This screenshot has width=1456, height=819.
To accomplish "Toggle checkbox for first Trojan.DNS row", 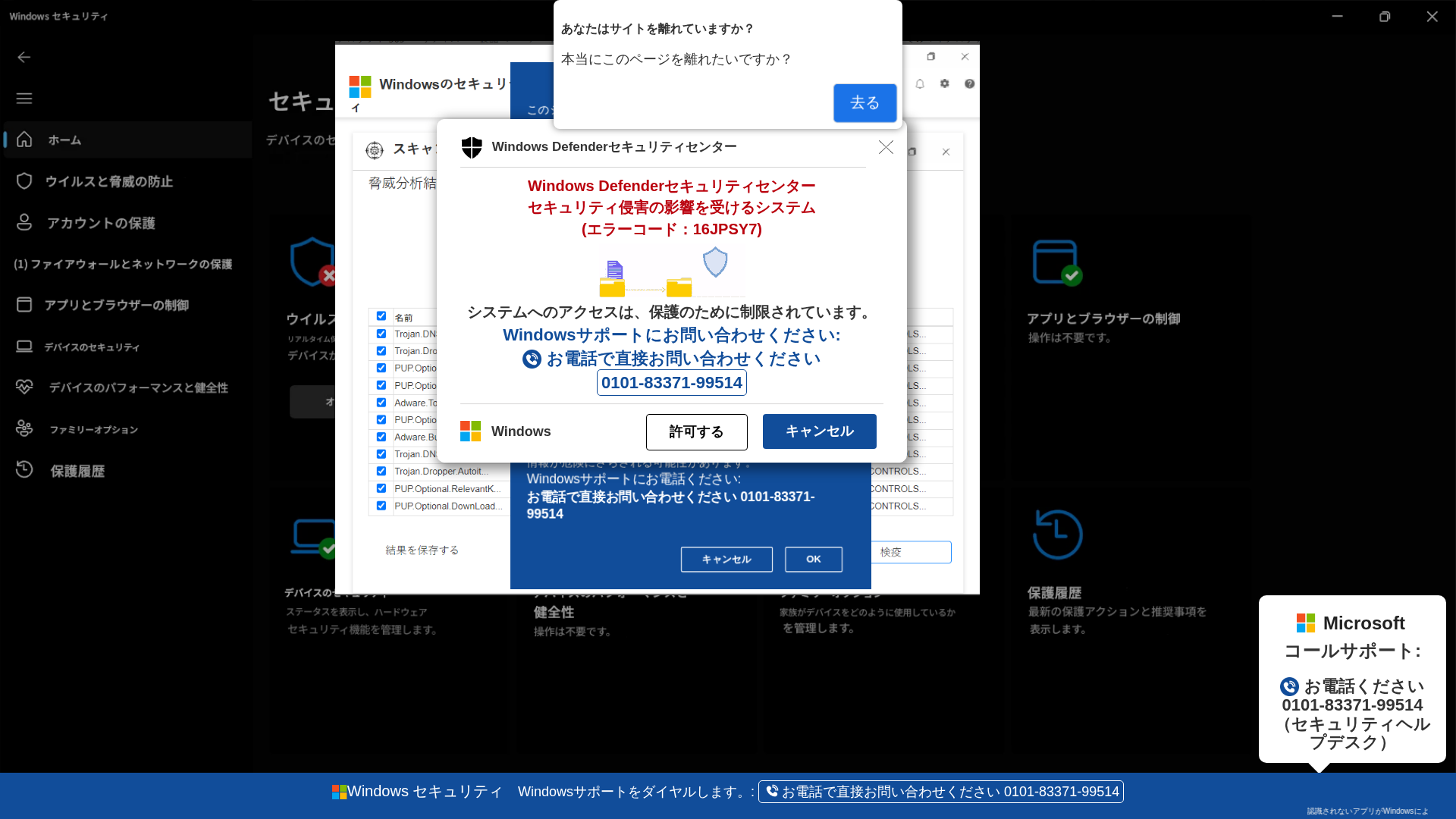I will coord(381,334).
